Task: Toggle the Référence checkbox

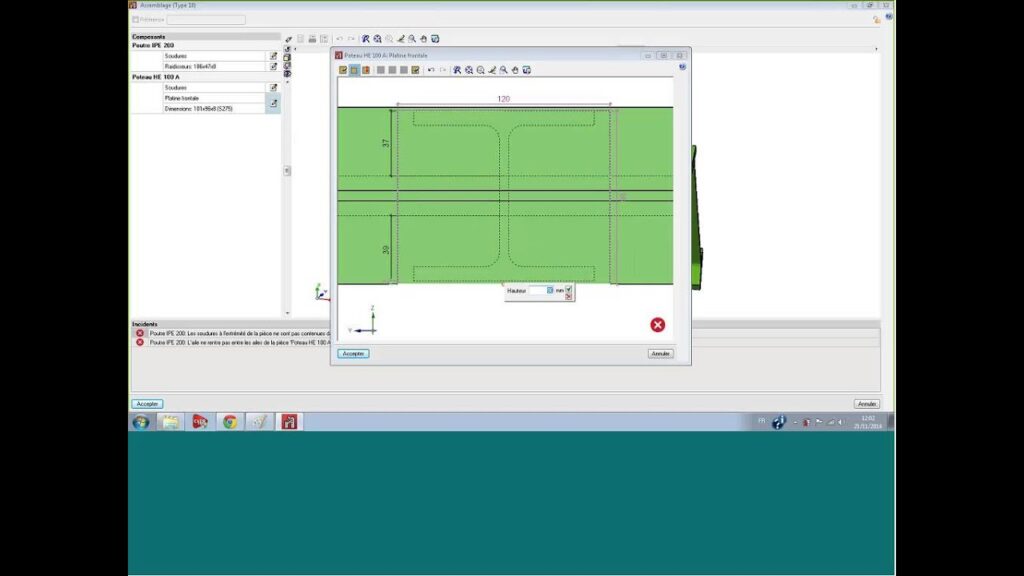Action: (136, 19)
